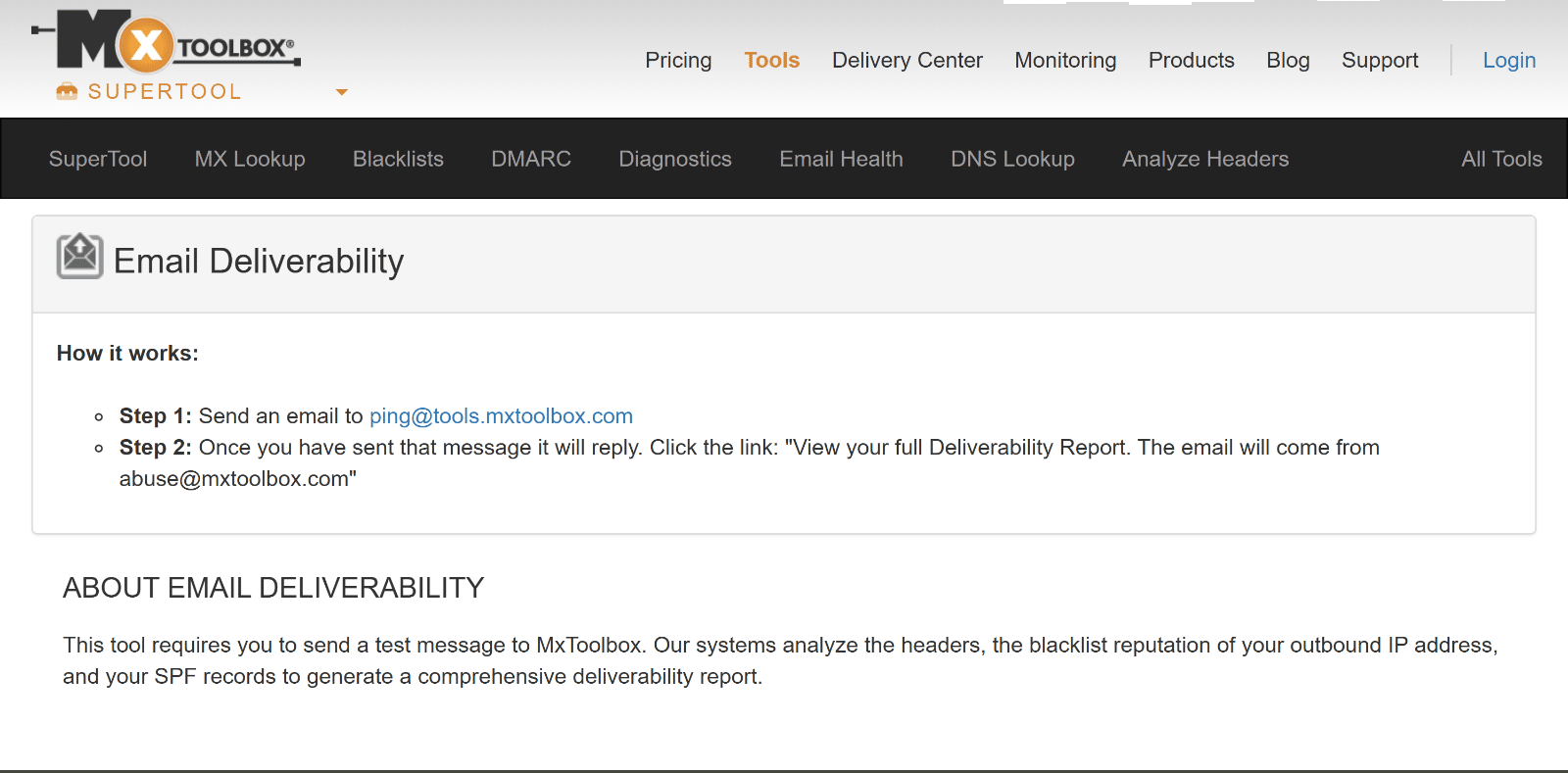Click the paragraph starting 'This tool requires'

[780, 660]
